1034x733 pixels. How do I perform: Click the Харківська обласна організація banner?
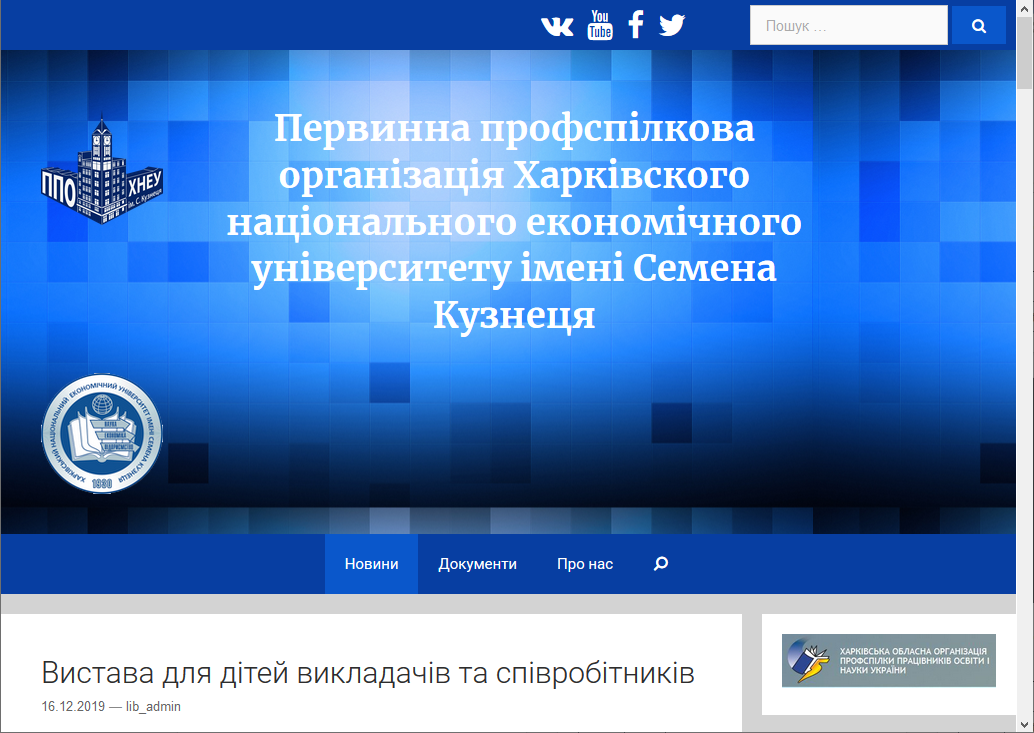pyautogui.click(x=888, y=661)
